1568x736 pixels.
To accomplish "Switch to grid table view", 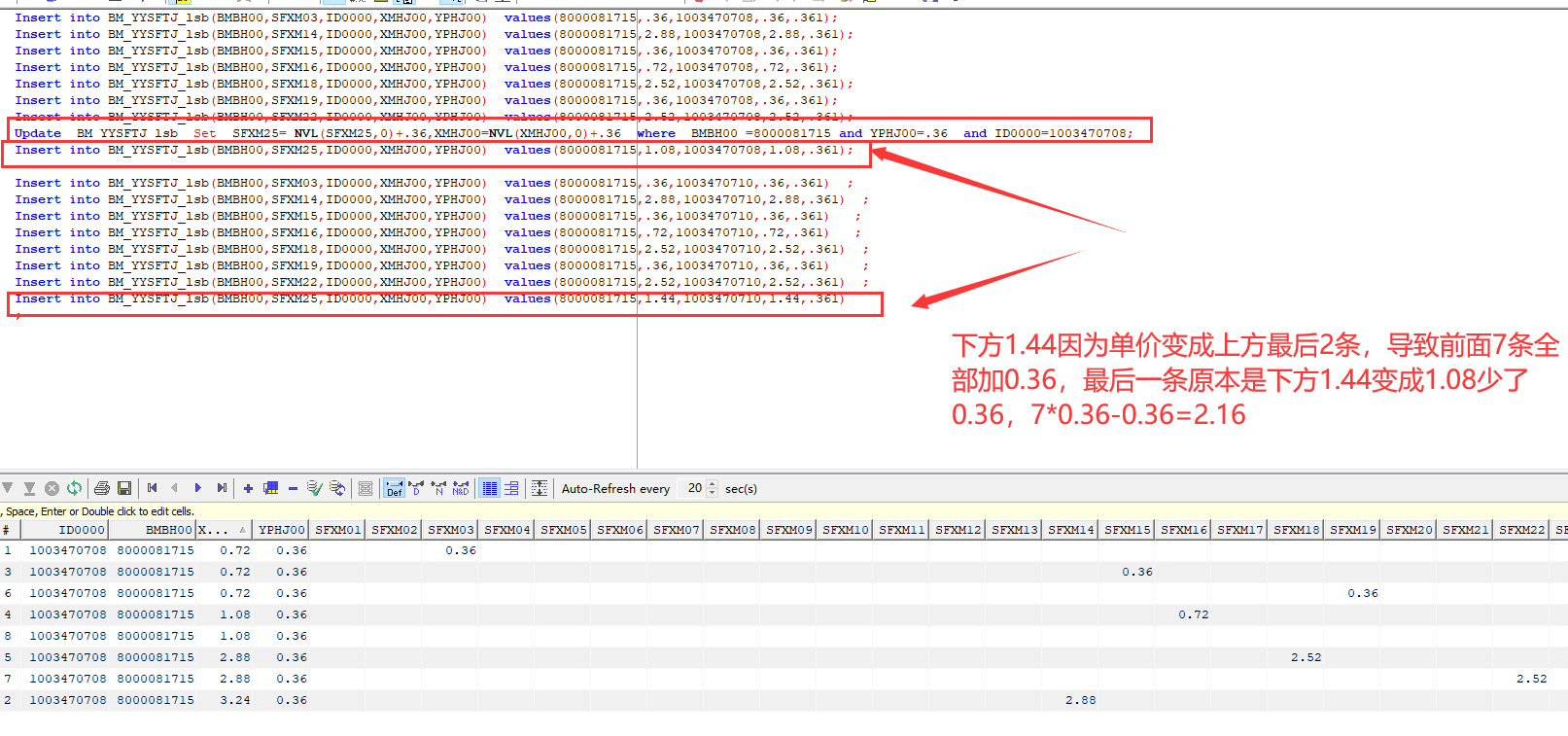I will point(490,488).
